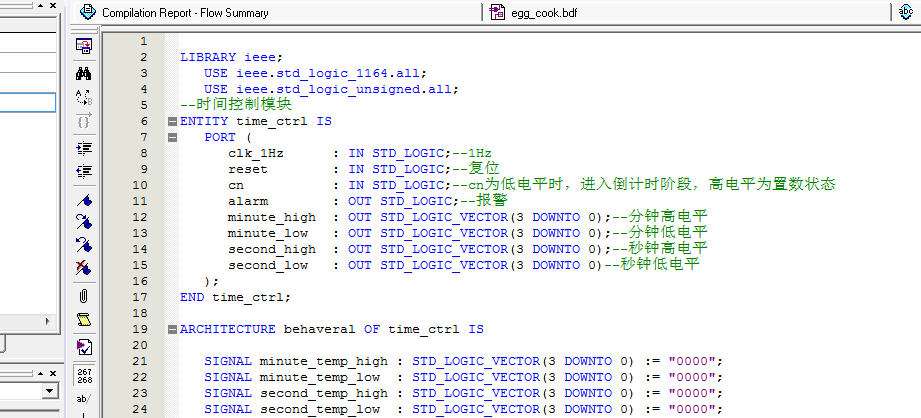Click the comment '--复位' on reset line
The height and width of the screenshot is (418, 921).
tap(476, 169)
